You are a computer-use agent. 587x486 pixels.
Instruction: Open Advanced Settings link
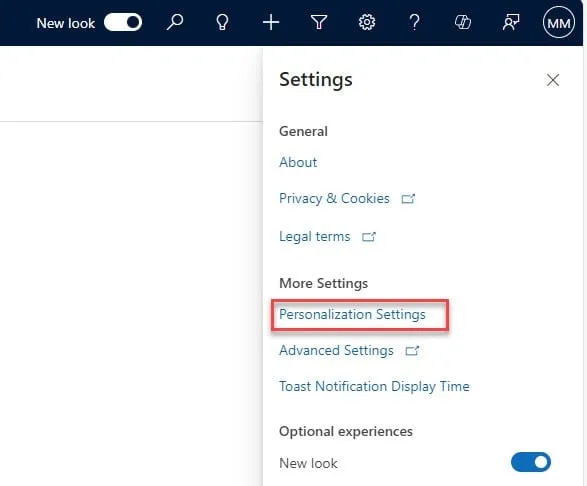coord(336,350)
